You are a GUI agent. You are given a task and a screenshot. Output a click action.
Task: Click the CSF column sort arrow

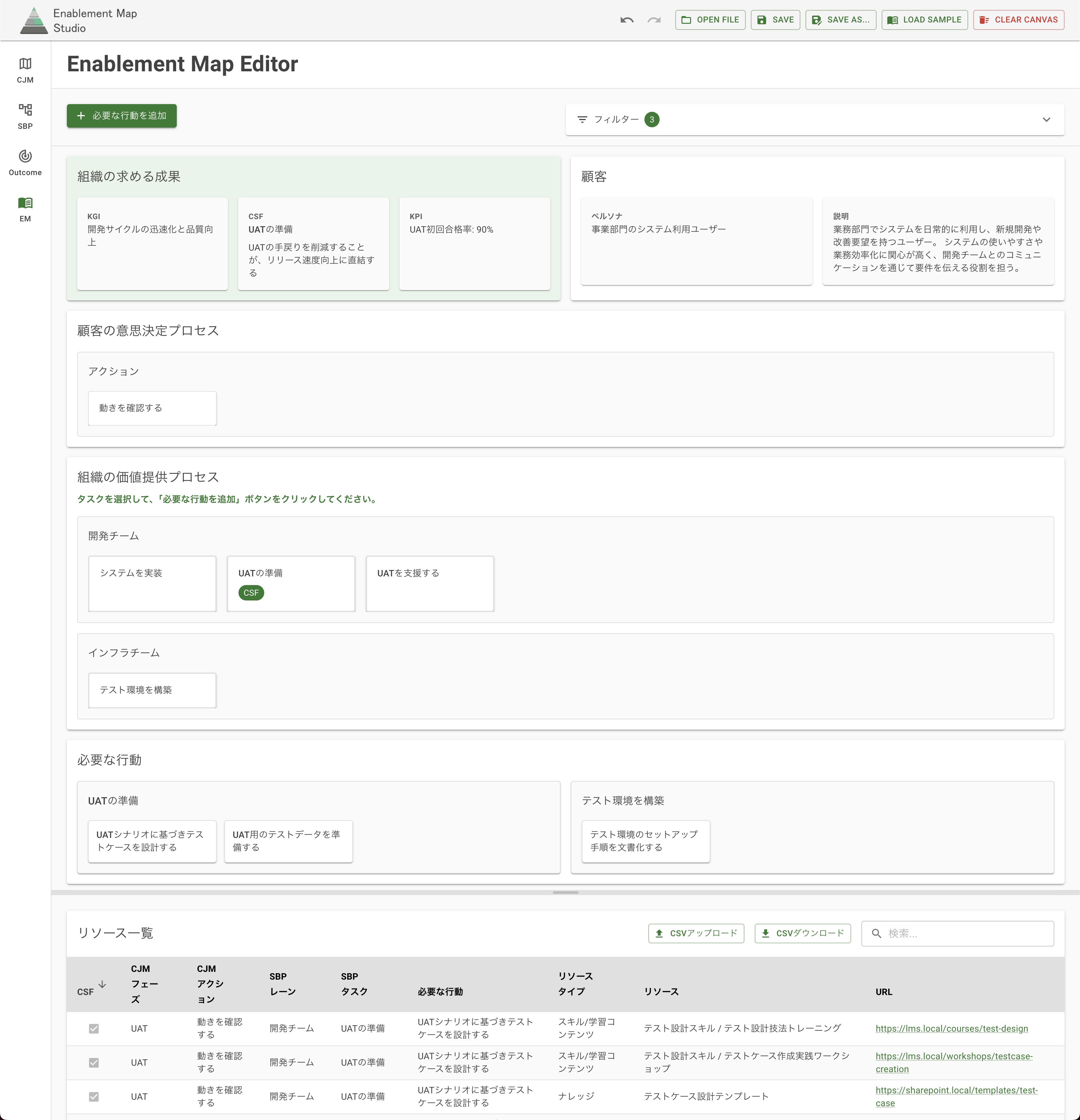pos(102,984)
